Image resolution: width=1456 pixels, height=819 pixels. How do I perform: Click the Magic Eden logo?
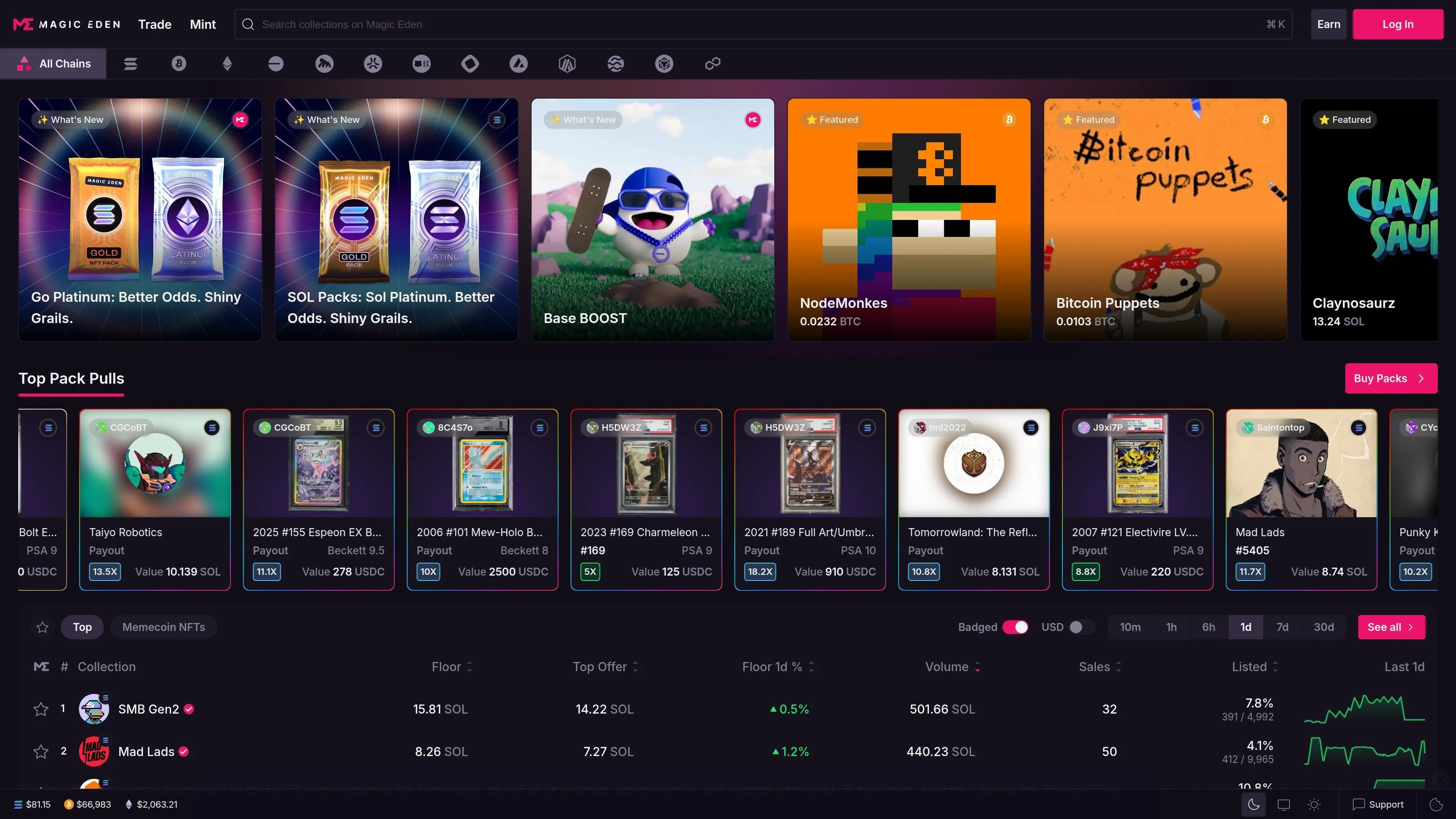67,24
